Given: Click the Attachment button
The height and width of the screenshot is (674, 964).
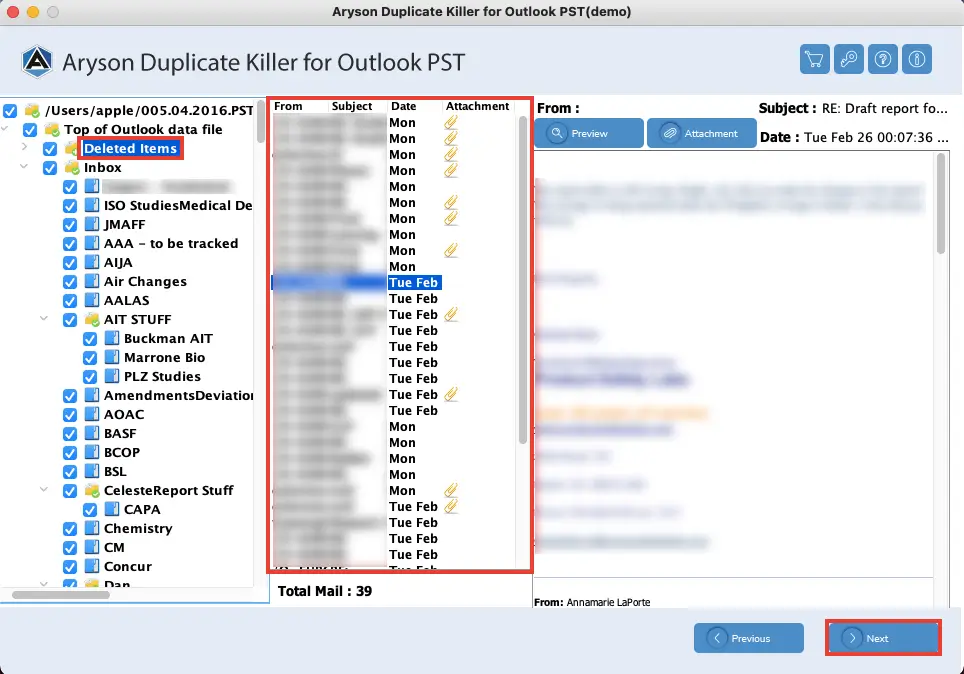Looking at the screenshot, I should click(x=701, y=133).
